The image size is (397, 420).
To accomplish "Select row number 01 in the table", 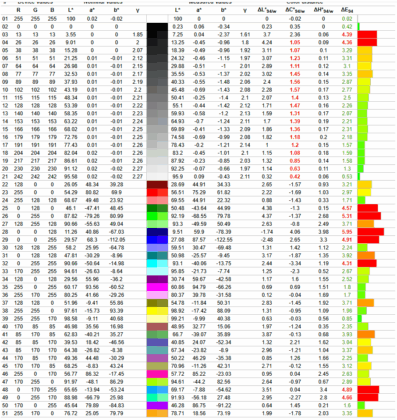I will [x=4, y=19].
